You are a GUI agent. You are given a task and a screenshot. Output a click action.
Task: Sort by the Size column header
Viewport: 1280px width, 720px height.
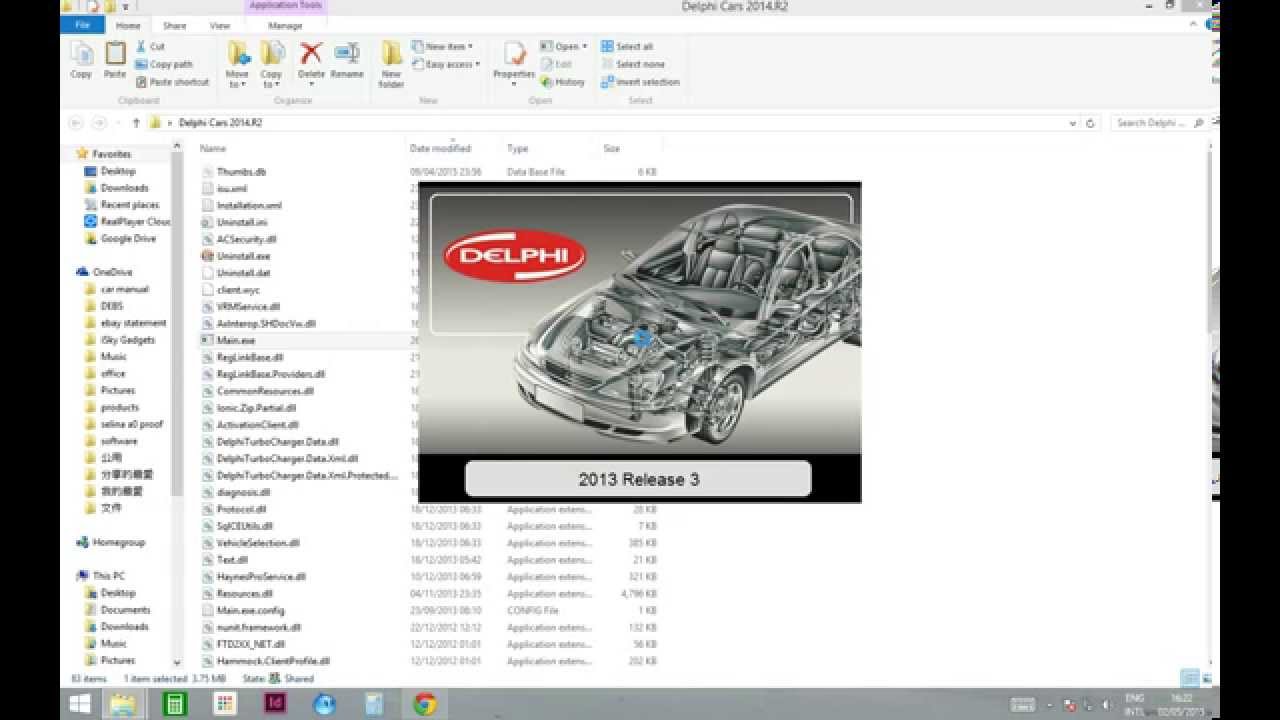coord(611,148)
